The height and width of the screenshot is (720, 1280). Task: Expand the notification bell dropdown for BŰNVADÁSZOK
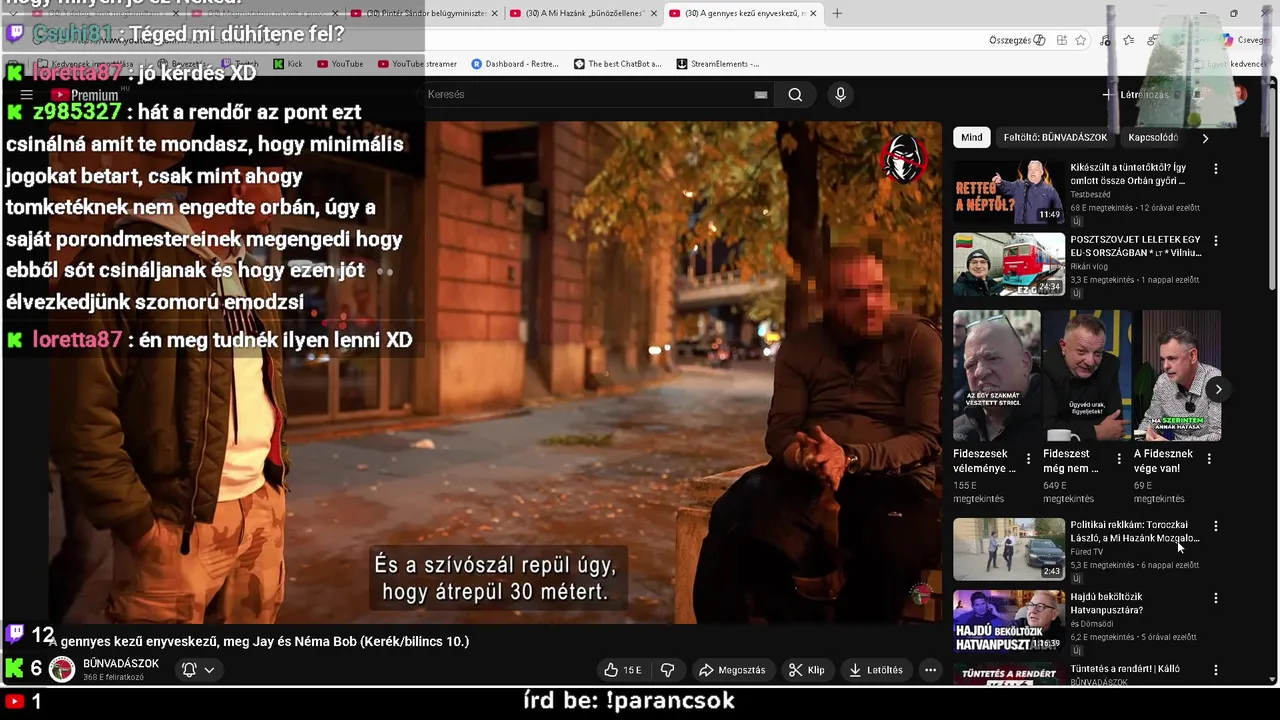point(198,670)
